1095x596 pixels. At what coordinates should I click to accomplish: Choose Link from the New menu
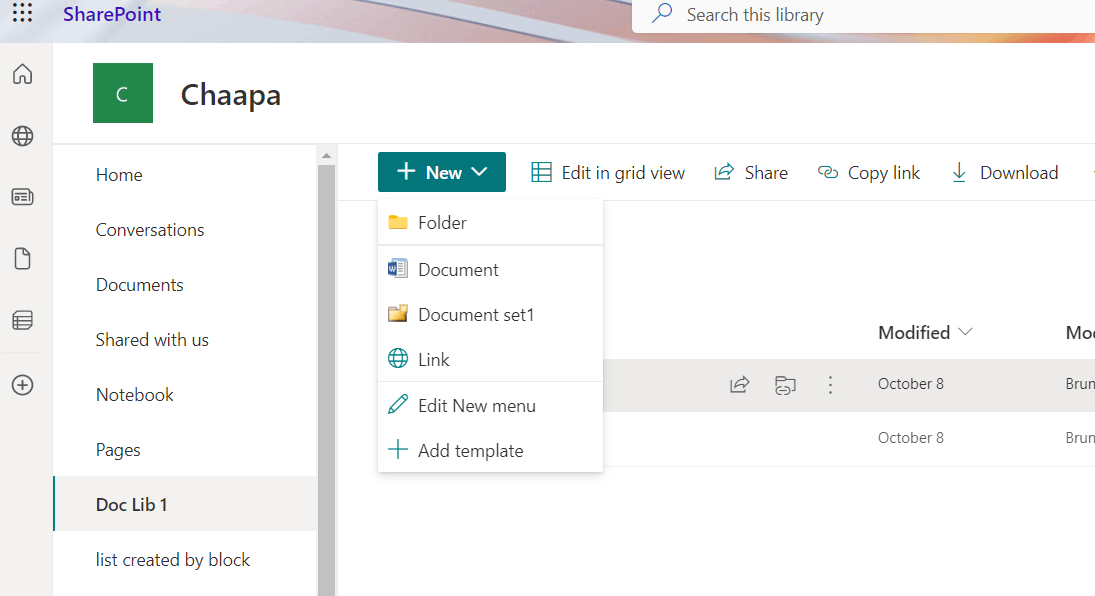click(x=490, y=359)
